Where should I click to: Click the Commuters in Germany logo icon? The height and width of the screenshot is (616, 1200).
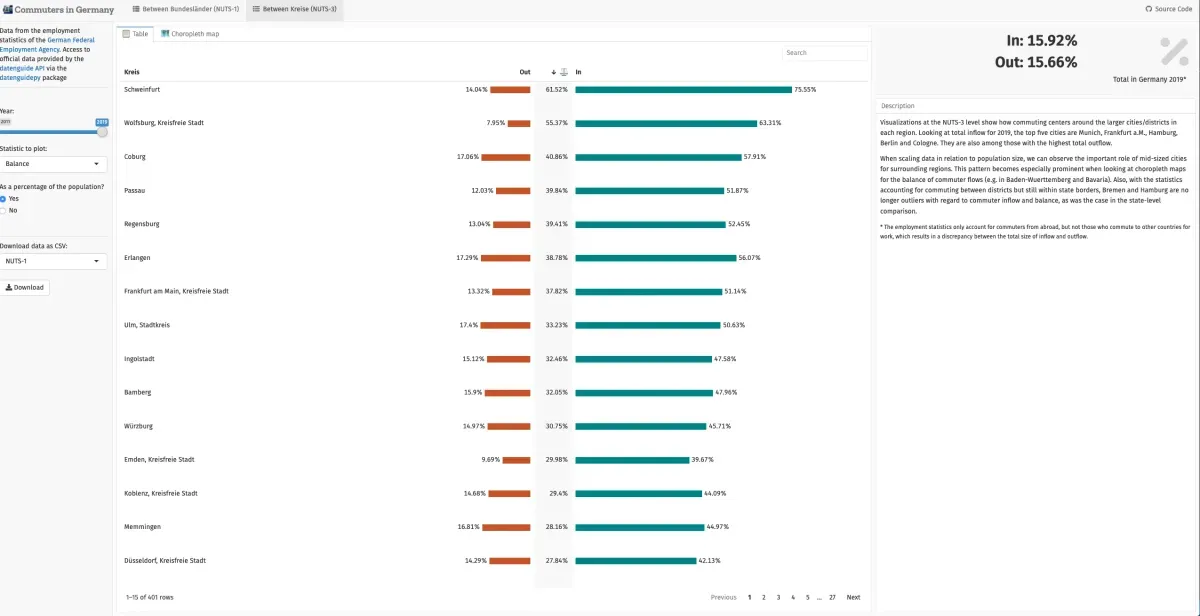click(9, 8)
